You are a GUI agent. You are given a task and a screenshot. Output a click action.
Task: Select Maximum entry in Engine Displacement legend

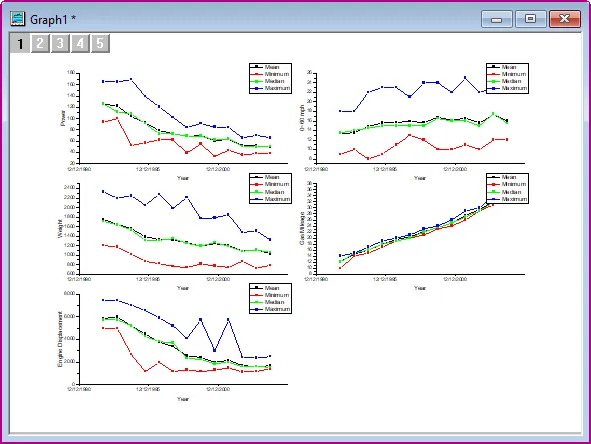(270, 309)
